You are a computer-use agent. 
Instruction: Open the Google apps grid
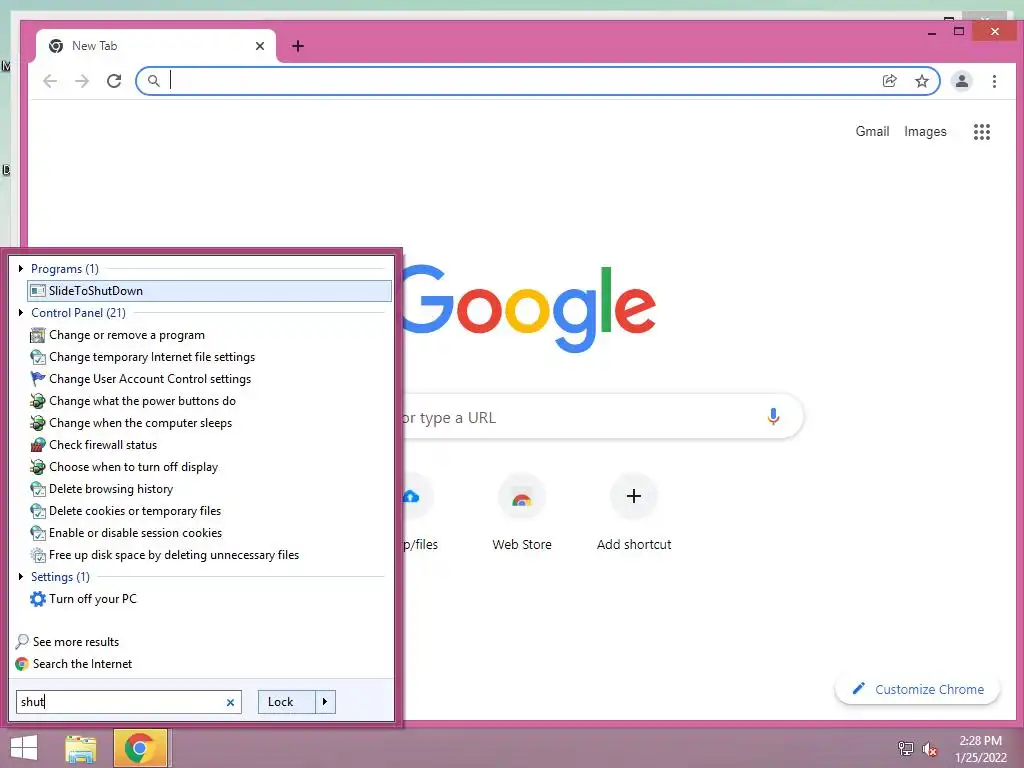982,132
